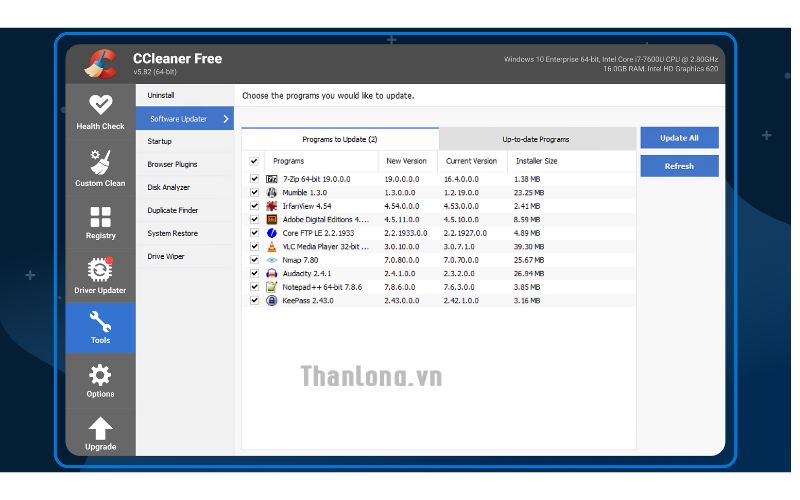Uncheck the KeePass 2.43.0 checkbox
This screenshot has width=800, height=500.
point(254,300)
